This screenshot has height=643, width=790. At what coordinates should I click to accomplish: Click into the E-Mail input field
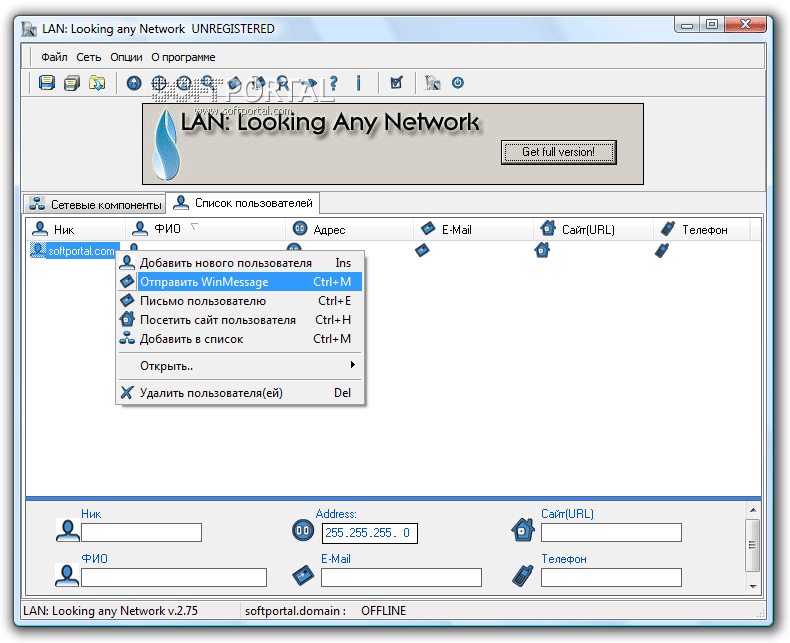point(401,577)
